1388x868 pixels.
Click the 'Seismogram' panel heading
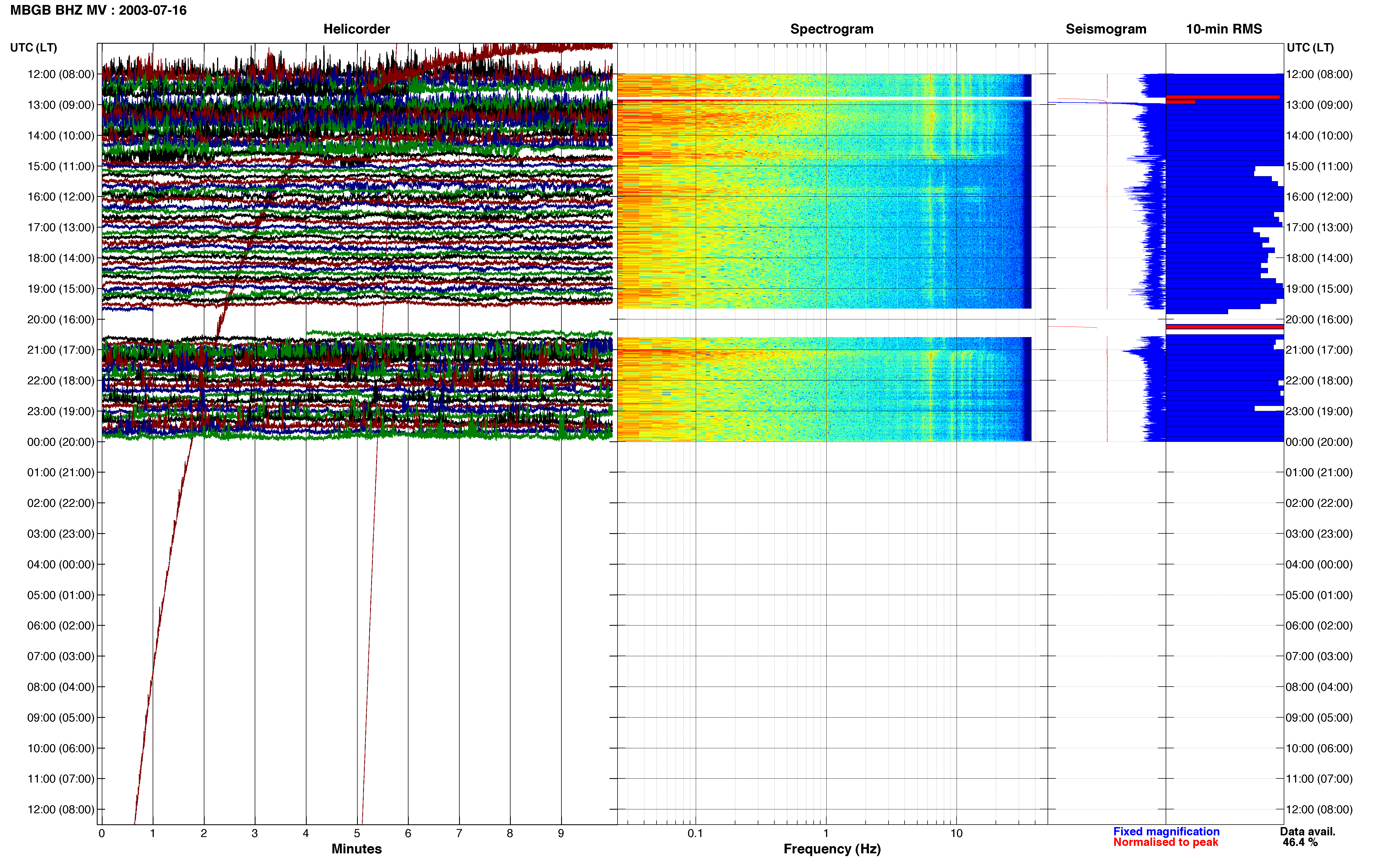[x=1106, y=29]
